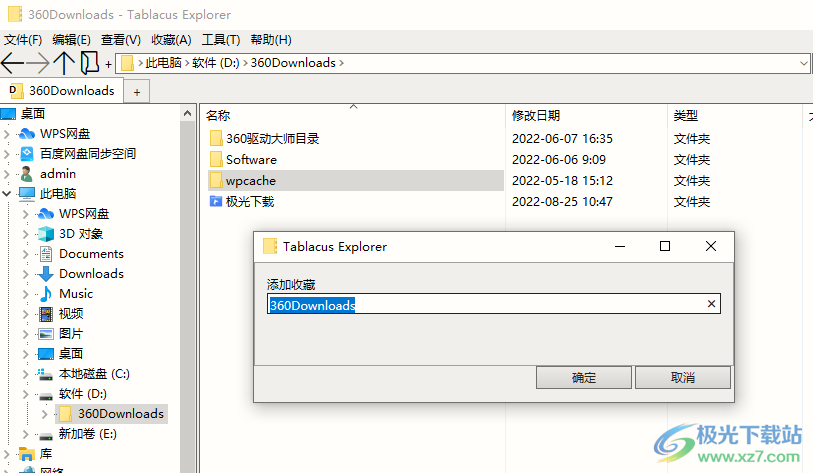This screenshot has width=813, height=473.
Task: Click 此电脑 in the address breadcrumb
Action: pyautogui.click(x=163, y=63)
